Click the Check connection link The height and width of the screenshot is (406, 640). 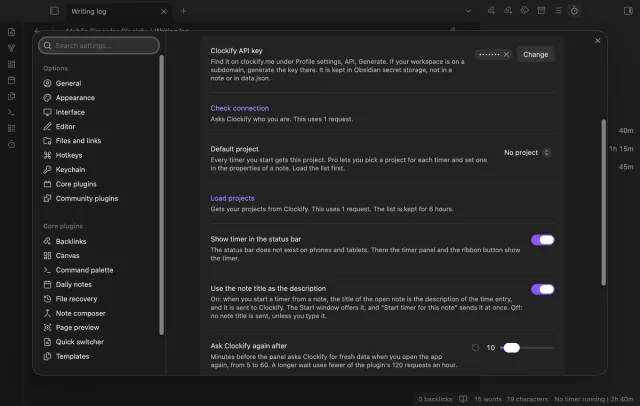tap(240, 108)
